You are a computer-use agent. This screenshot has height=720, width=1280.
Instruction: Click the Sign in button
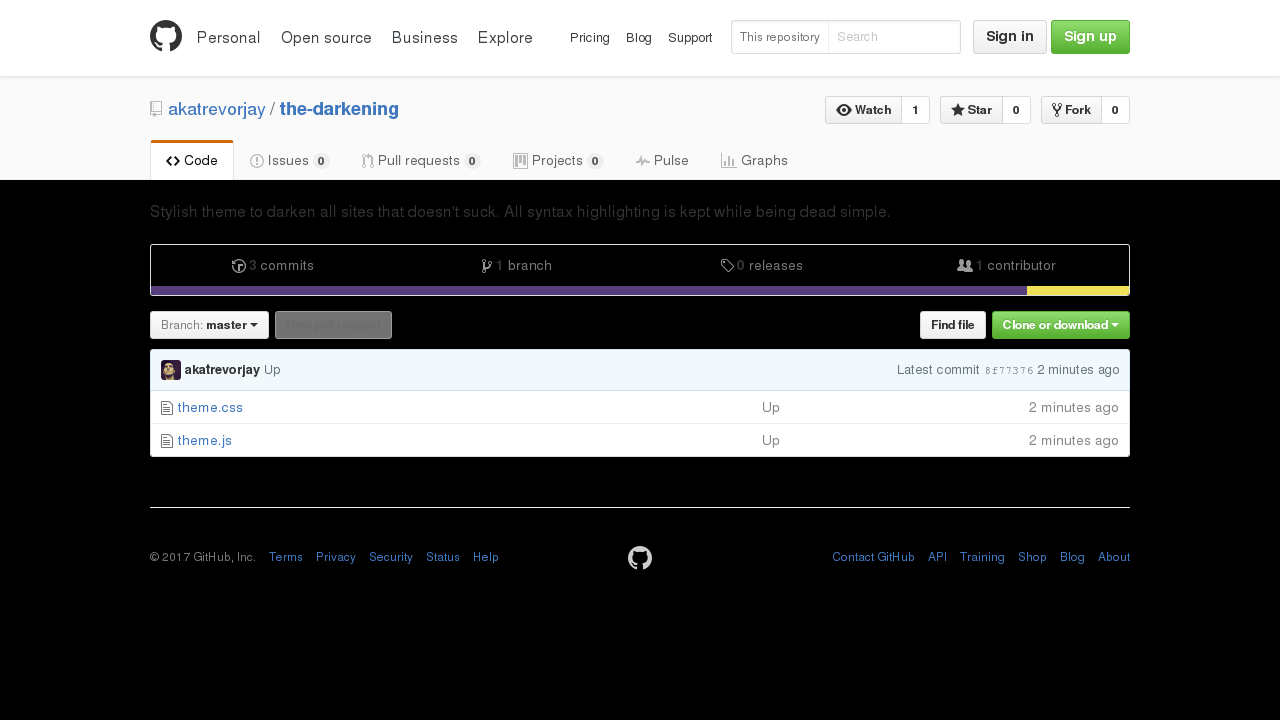click(1010, 37)
